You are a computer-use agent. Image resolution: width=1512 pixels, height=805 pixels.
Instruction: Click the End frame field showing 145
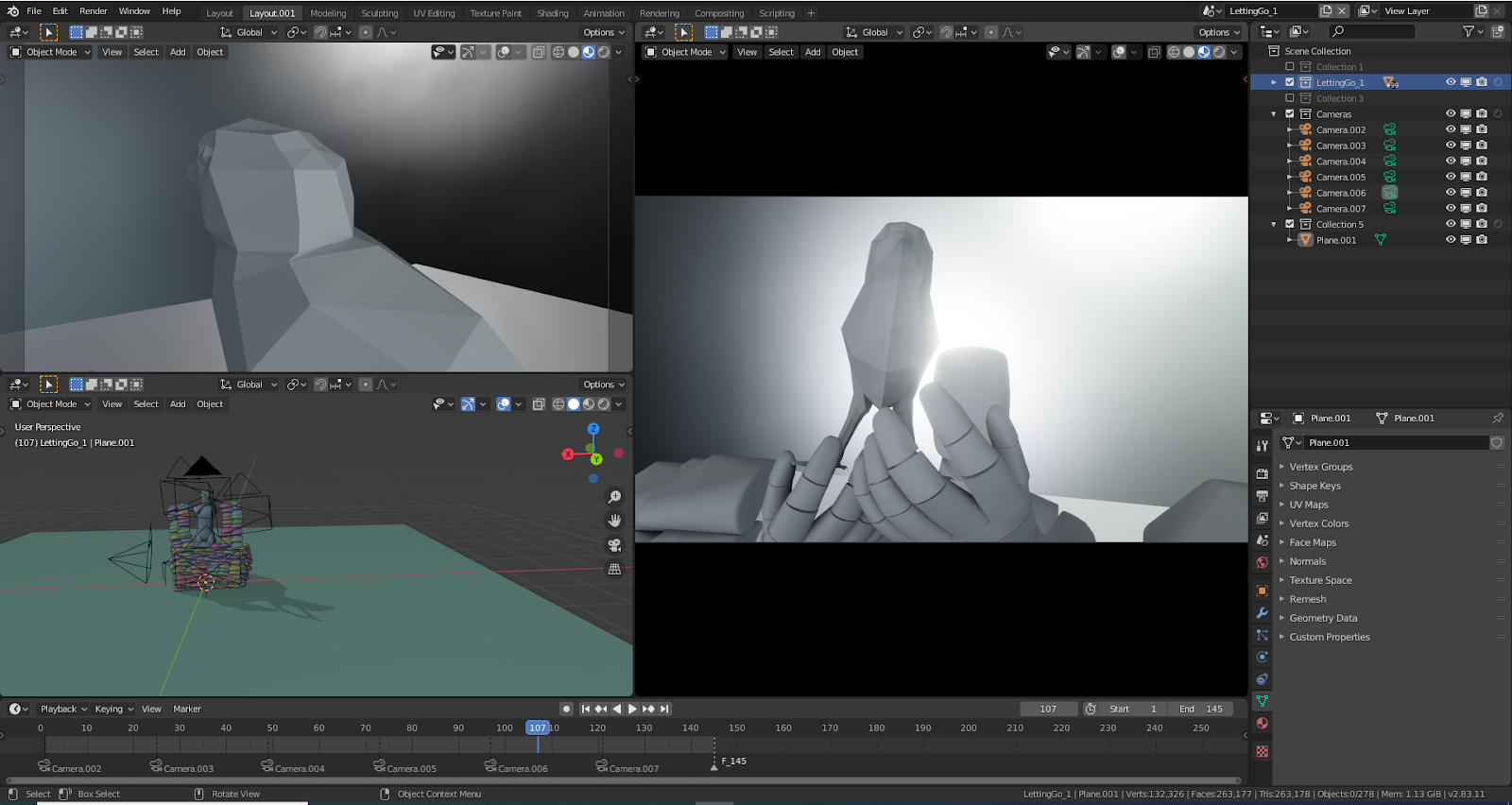1200,709
